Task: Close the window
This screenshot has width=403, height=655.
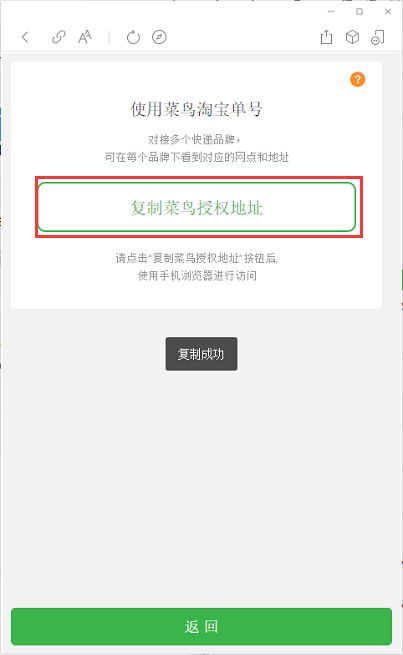Action: pos(388,12)
